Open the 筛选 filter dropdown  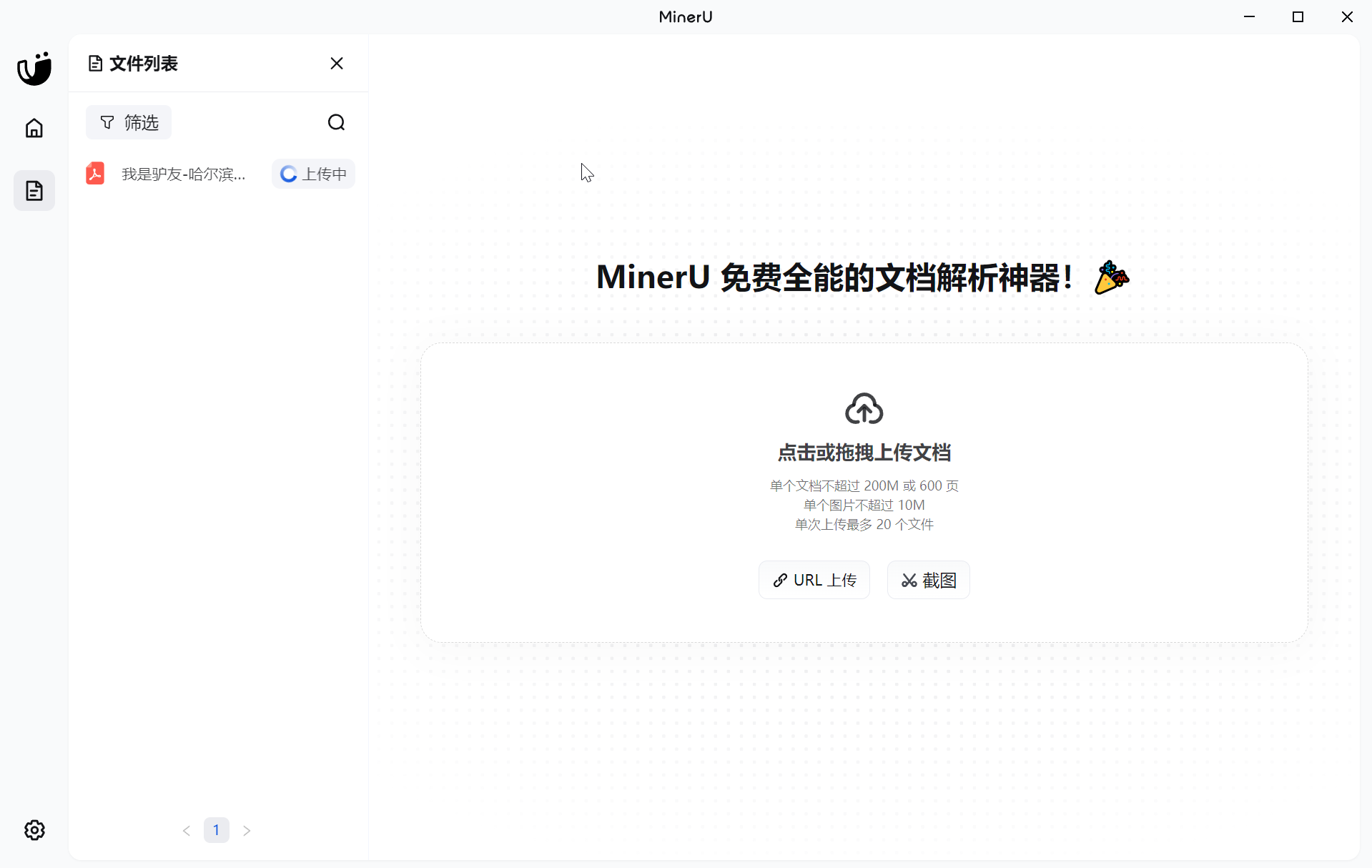pyautogui.click(x=129, y=123)
